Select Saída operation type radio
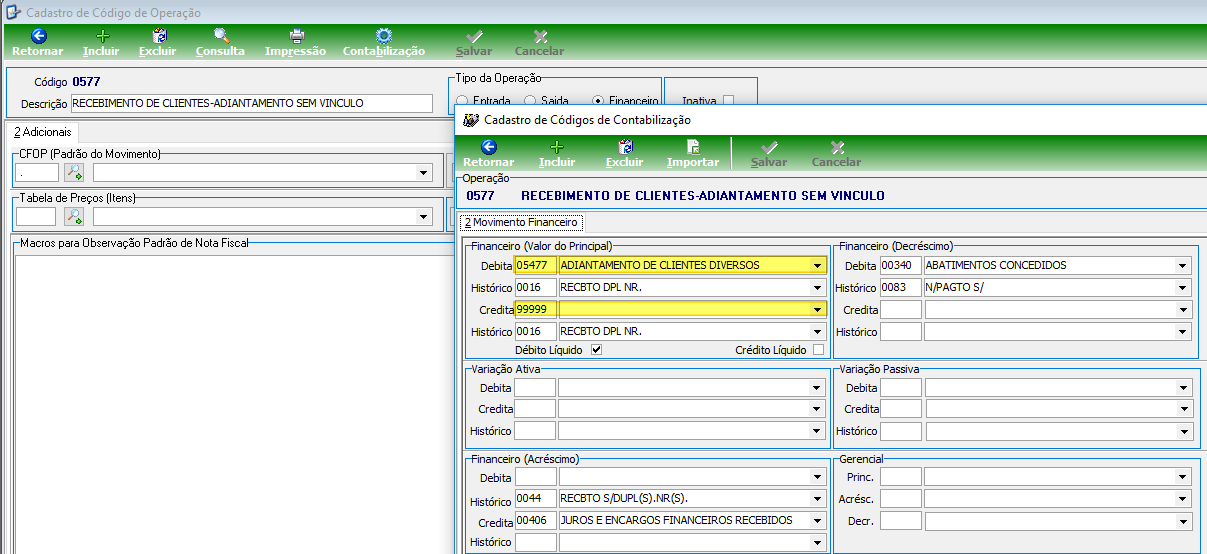The height and width of the screenshot is (554, 1207). tap(530, 101)
